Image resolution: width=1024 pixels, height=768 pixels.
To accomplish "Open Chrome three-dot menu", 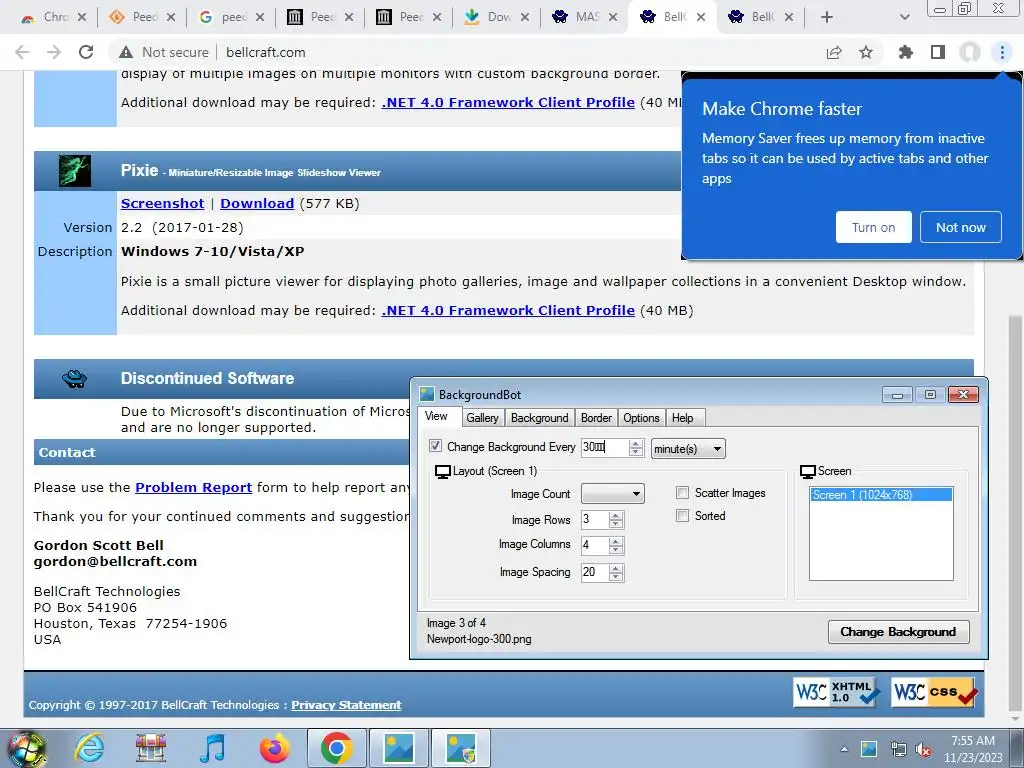I will click(1002, 52).
